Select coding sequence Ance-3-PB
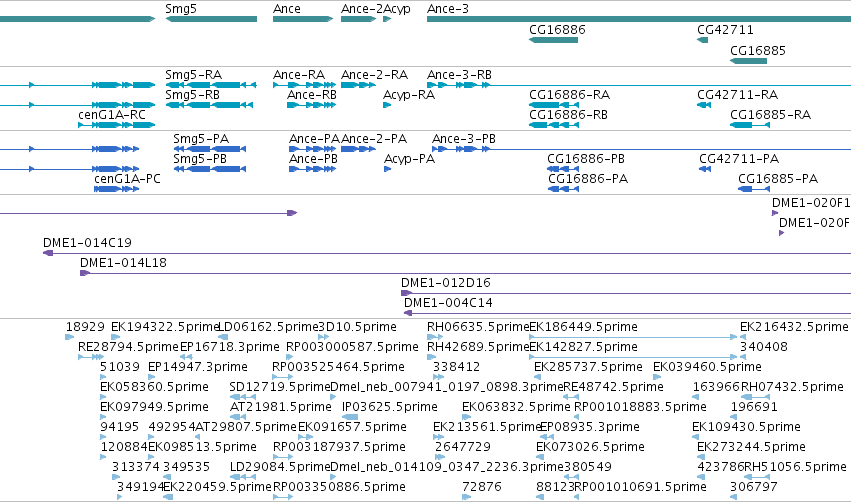Viewport: 851px width, 502px height. pos(642,149)
